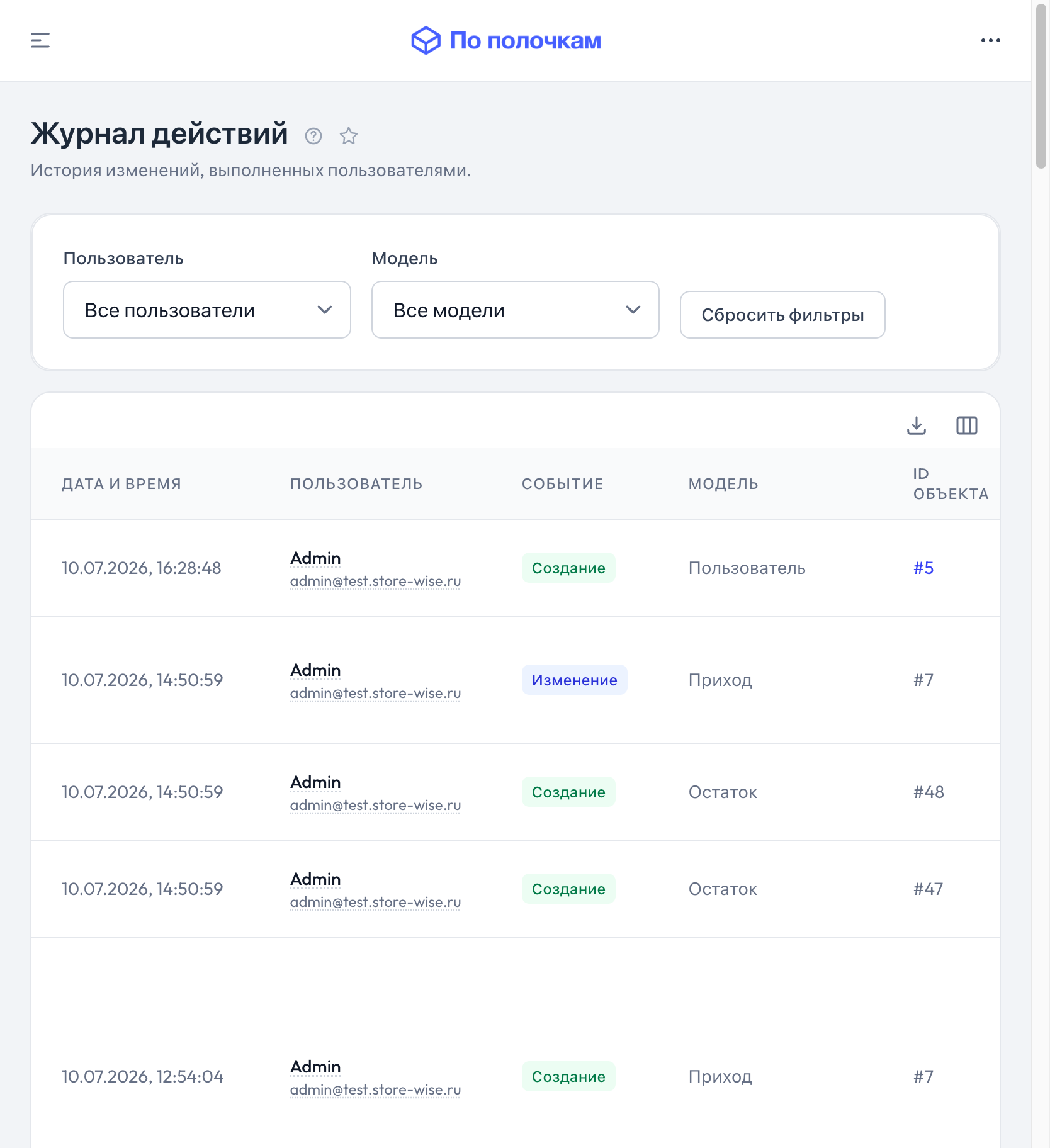
Task: Expand the Все пользователи dropdown
Action: point(207,310)
